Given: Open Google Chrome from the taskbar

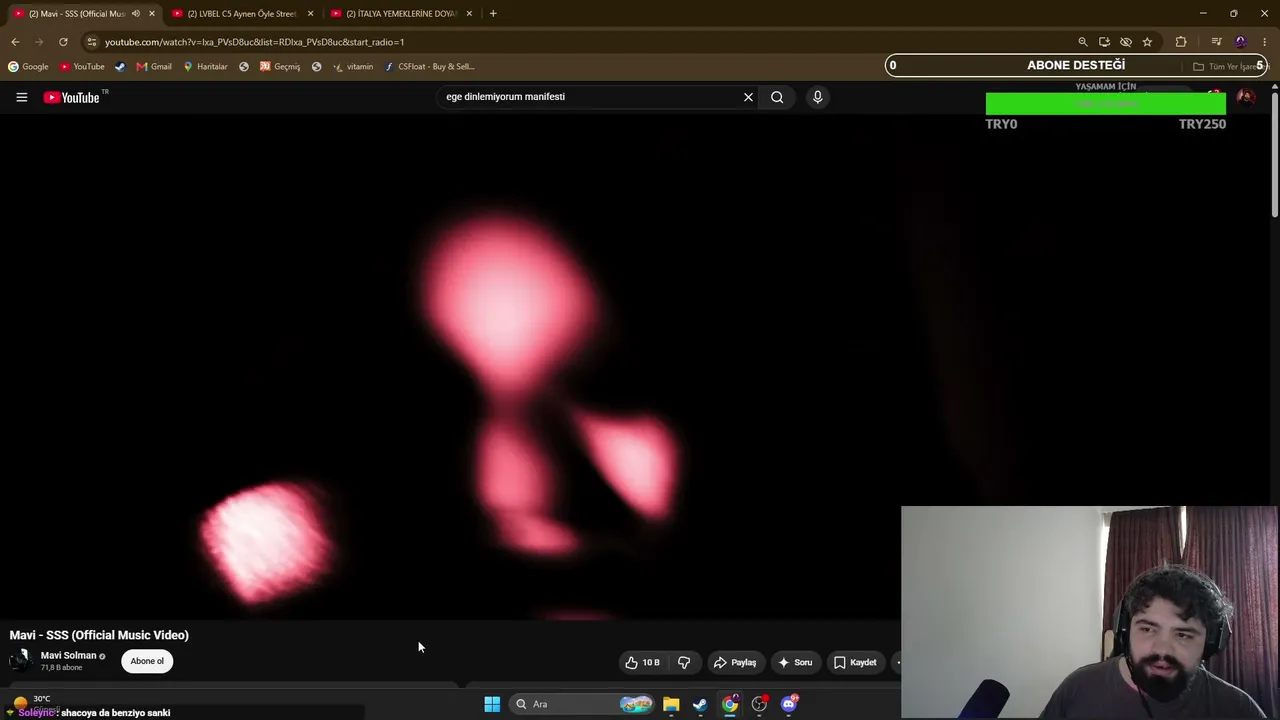Looking at the screenshot, I should click(x=730, y=704).
